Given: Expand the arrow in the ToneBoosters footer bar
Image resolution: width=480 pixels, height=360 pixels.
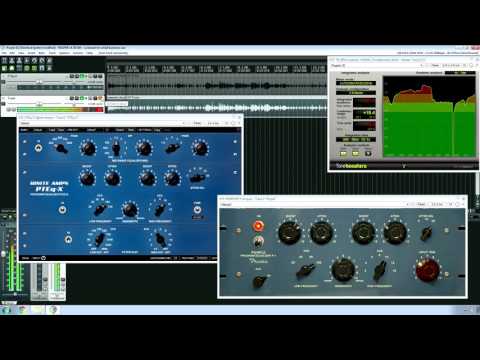Looking at the screenshot, I should point(403,166).
